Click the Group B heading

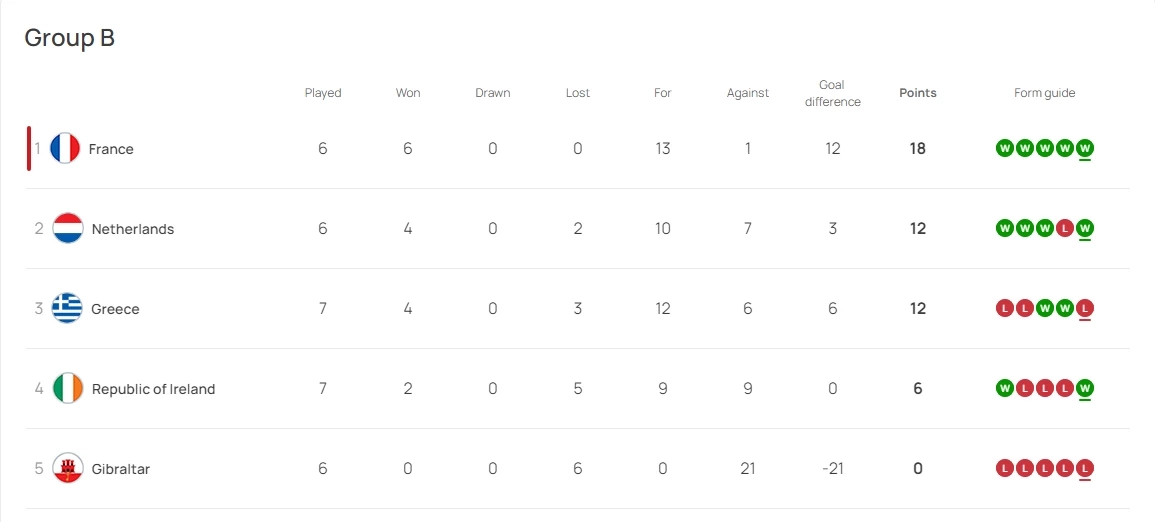pos(70,38)
